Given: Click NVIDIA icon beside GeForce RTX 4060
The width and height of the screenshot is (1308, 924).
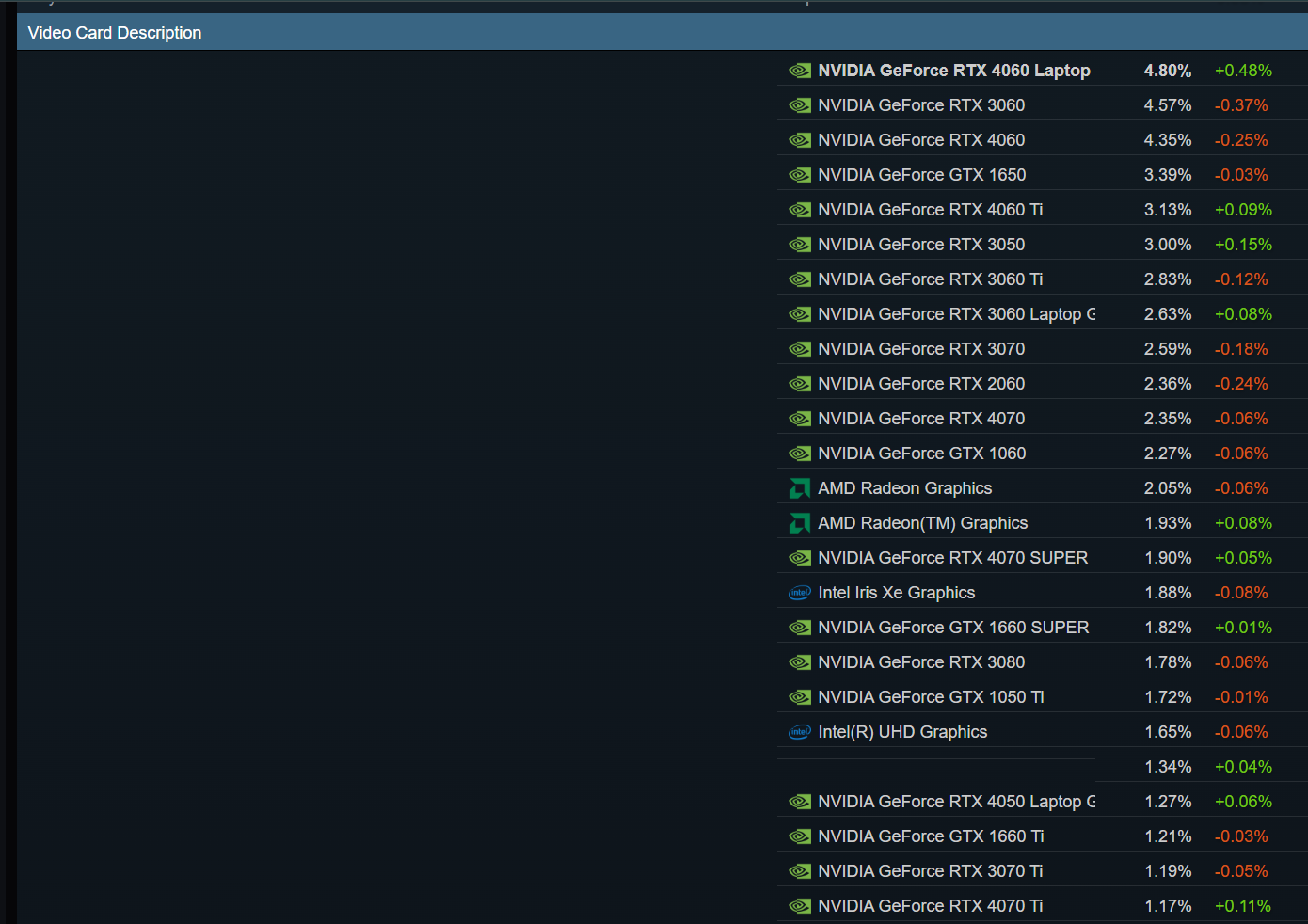Looking at the screenshot, I should point(800,140).
